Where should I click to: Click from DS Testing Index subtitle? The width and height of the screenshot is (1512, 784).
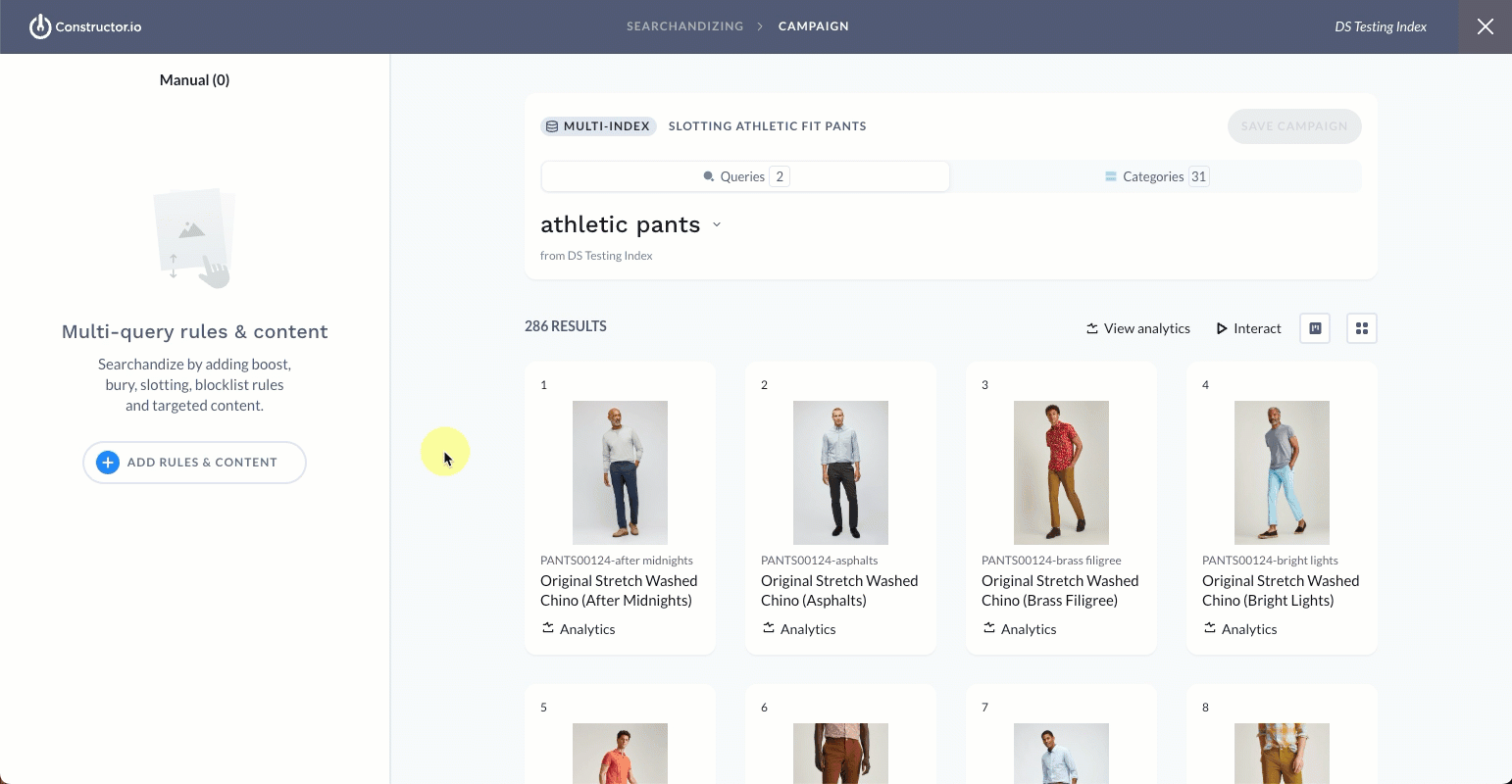[x=596, y=256]
